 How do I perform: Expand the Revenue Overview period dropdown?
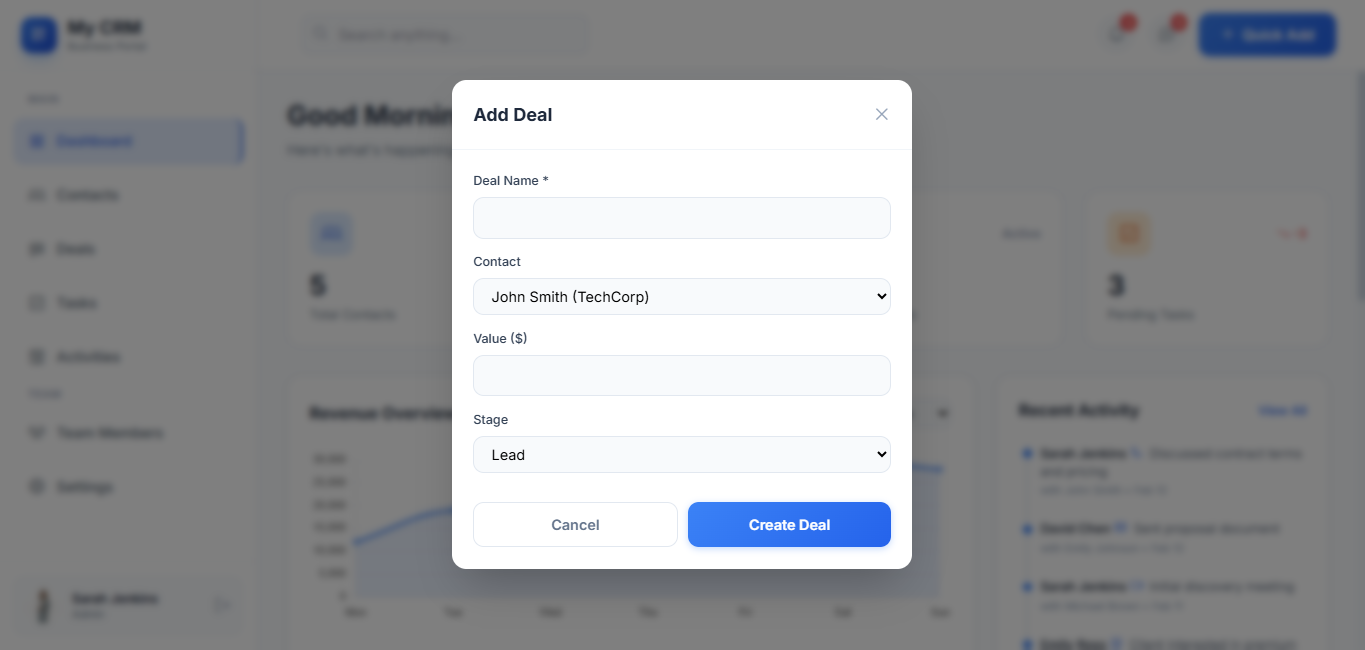941,413
